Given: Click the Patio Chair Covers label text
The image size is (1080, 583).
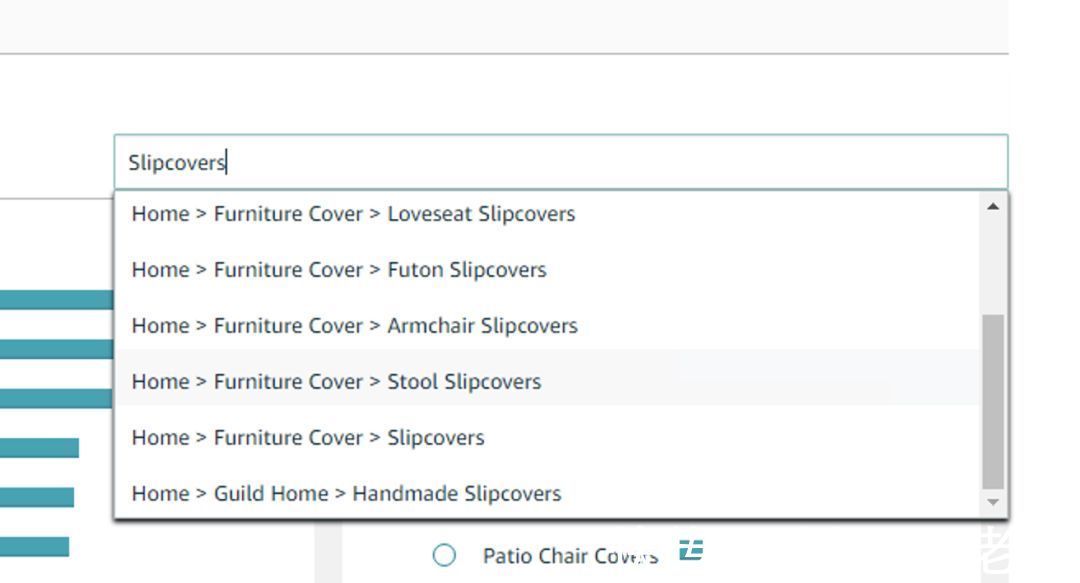Looking at the screenshot, I should [570, 556].
